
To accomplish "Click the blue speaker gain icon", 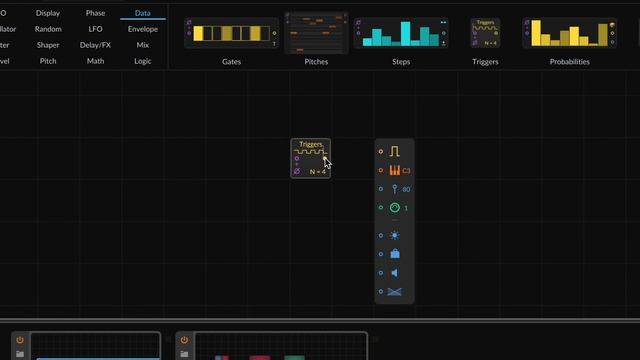I will pos(394,273).
